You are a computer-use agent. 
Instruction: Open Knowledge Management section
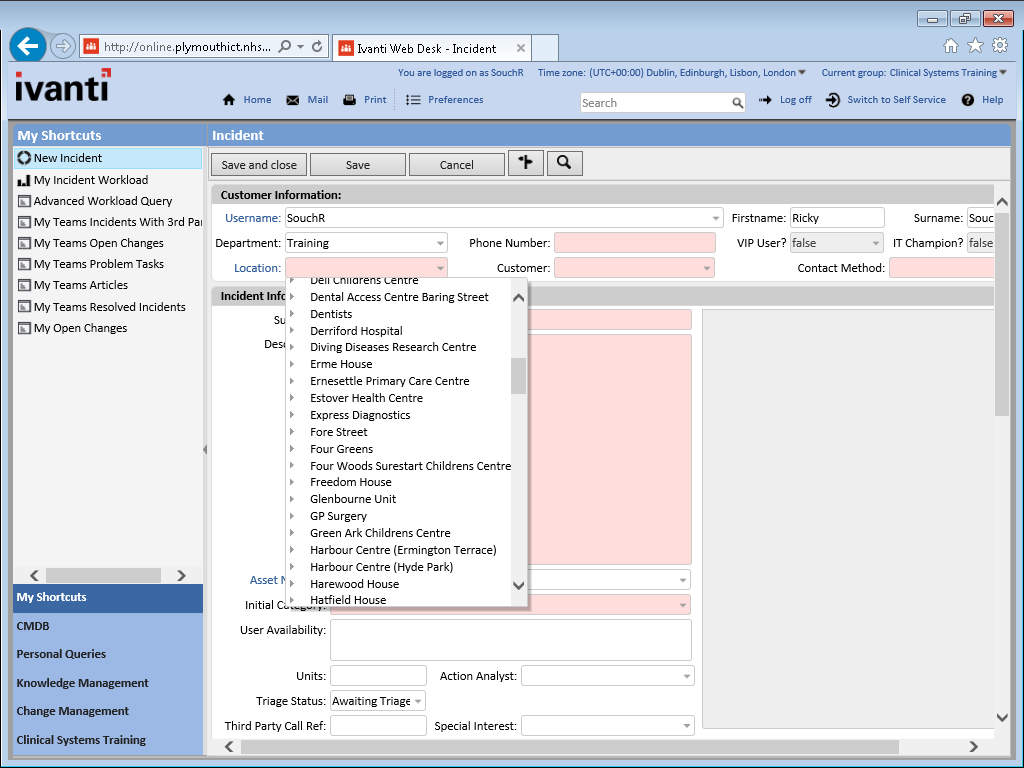click(x=108, y=683)
